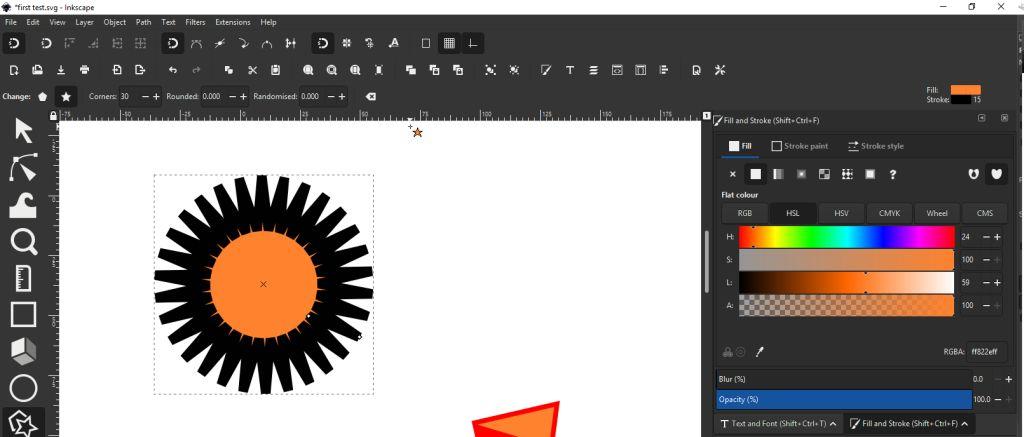Decrease Hue value with minus button
Viewport: 1024px width, 437px height.
pos(985,237)
